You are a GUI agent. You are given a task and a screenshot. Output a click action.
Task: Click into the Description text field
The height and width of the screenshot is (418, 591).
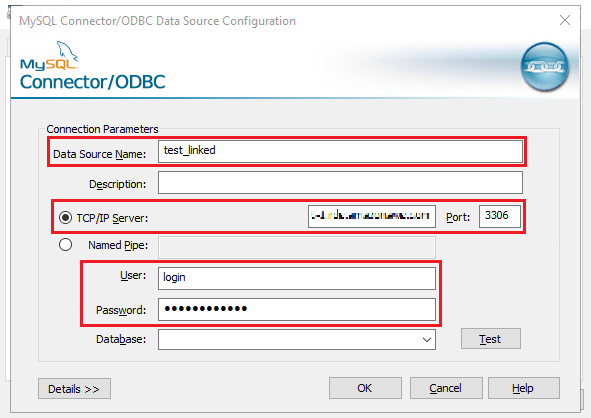(340, 182)
